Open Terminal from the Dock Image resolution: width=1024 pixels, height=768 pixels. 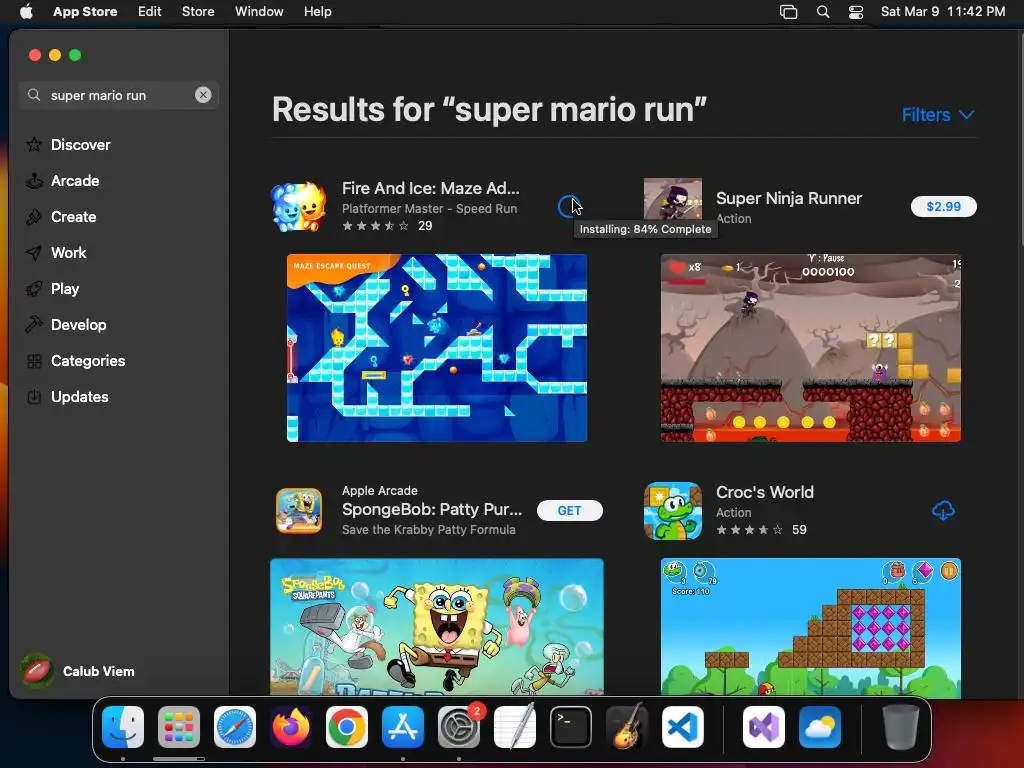[571, 727]
